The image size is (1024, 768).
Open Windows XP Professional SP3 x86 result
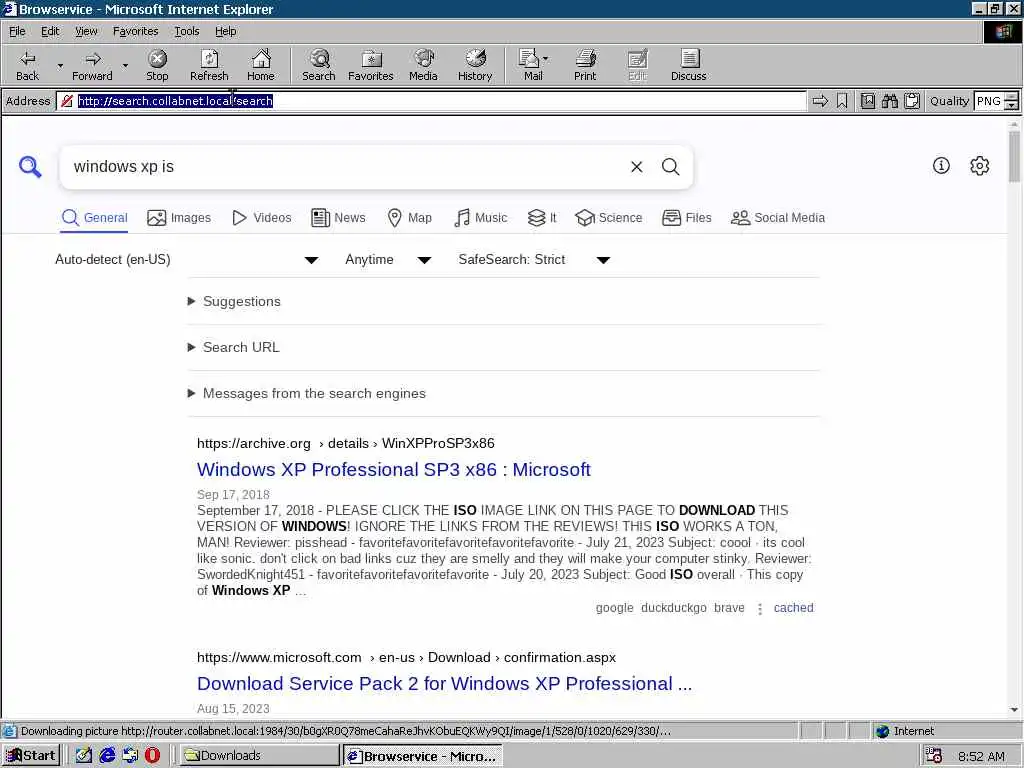tap(394, 470)
